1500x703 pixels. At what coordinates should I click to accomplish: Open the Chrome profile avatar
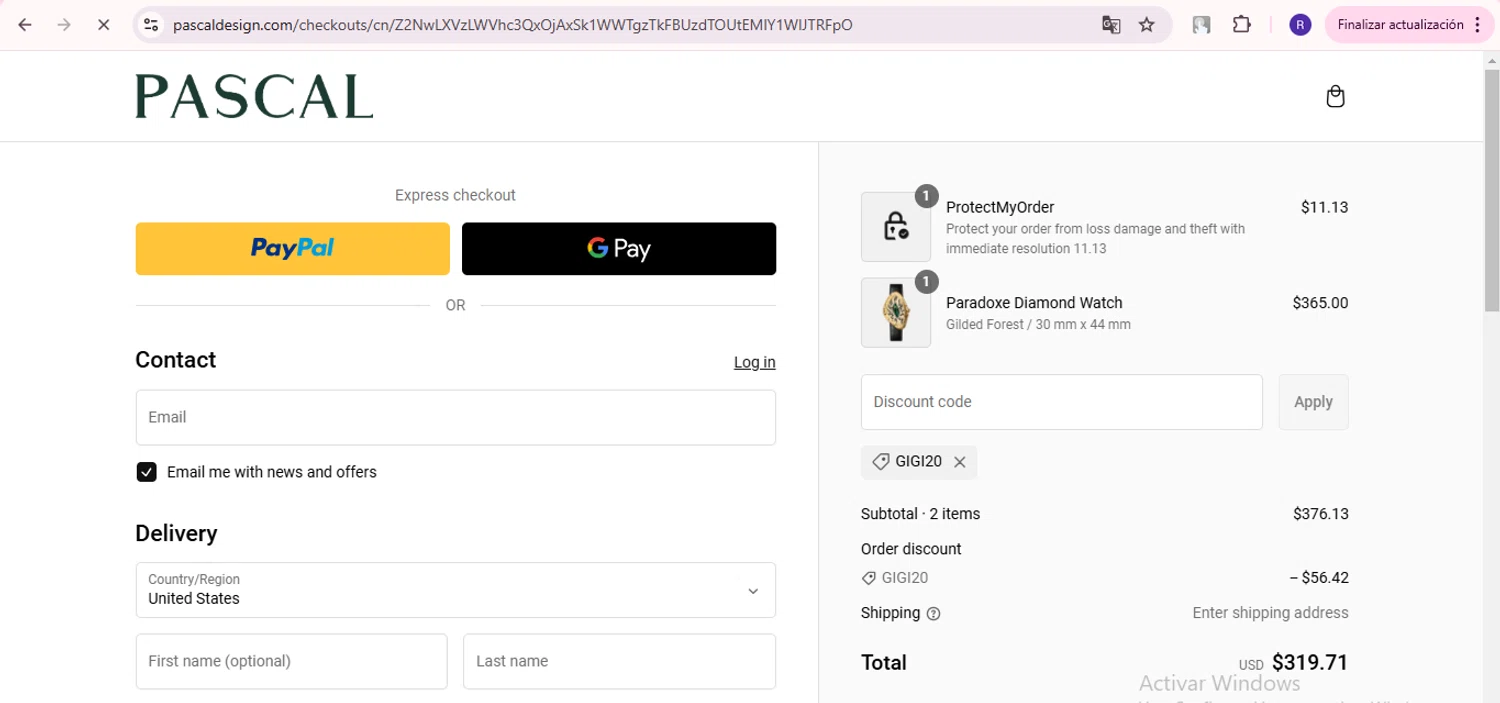[1300, 25]
